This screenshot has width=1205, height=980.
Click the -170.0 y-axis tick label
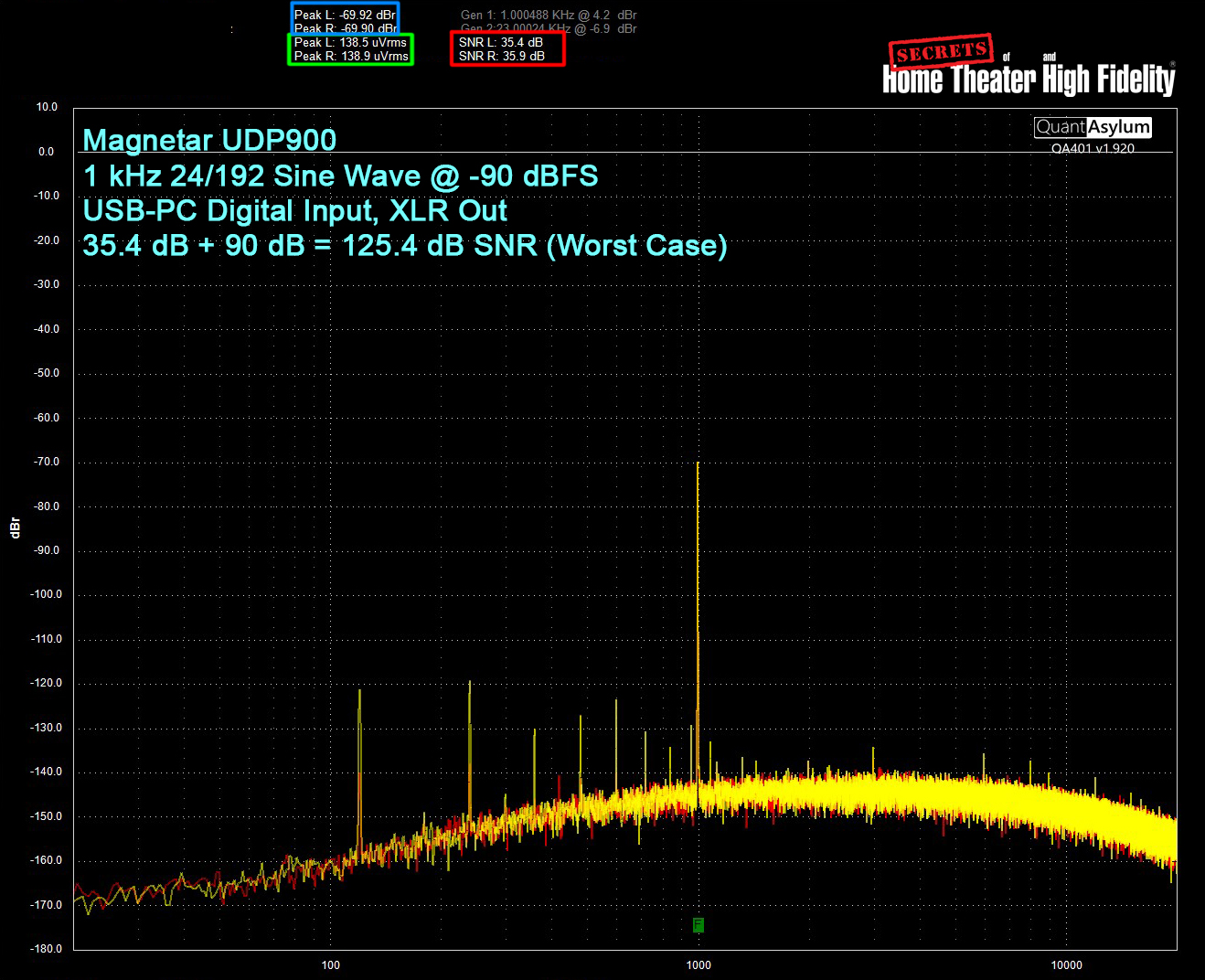click(46, 905)
